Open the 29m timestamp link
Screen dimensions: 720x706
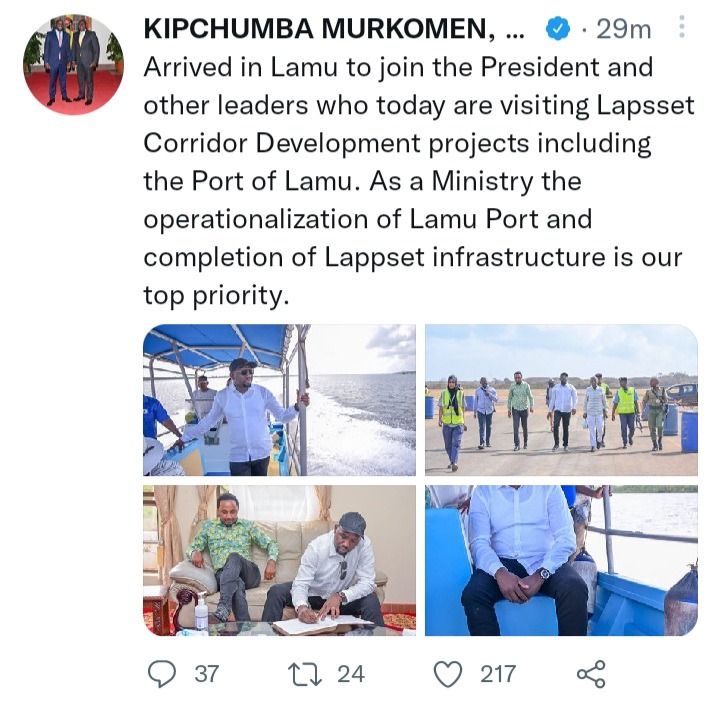click(x=624, y=29)
